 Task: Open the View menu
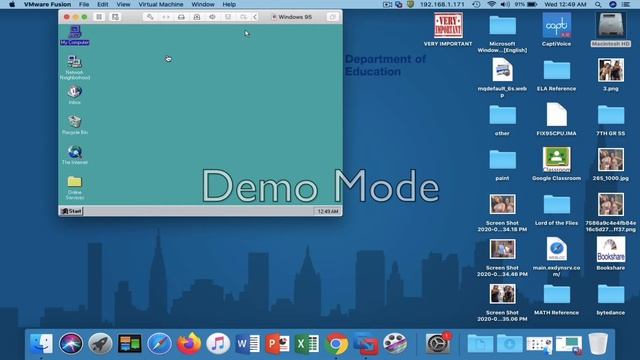coord(123,4)
